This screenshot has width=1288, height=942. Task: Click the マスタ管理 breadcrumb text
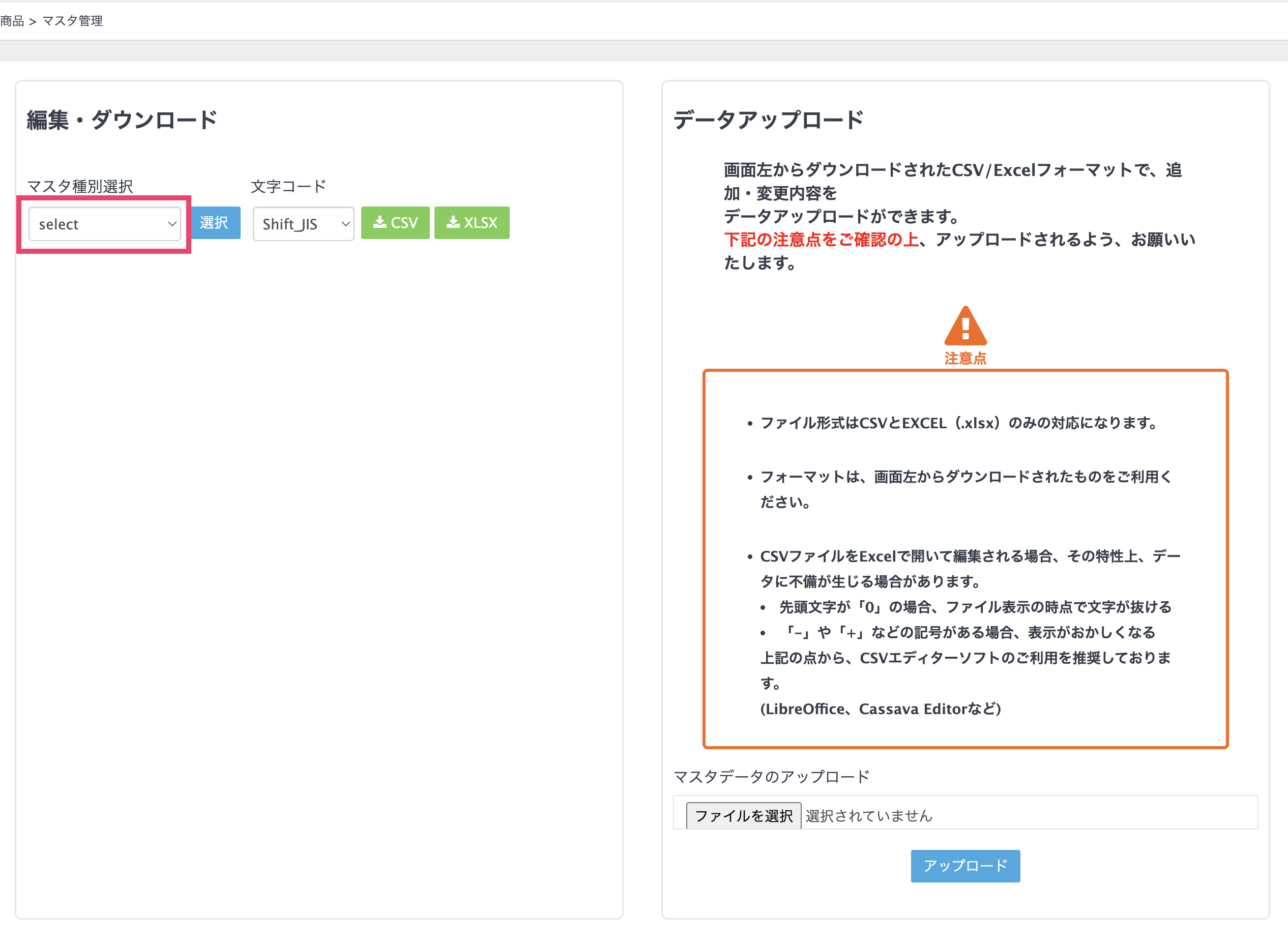point(72,21)
